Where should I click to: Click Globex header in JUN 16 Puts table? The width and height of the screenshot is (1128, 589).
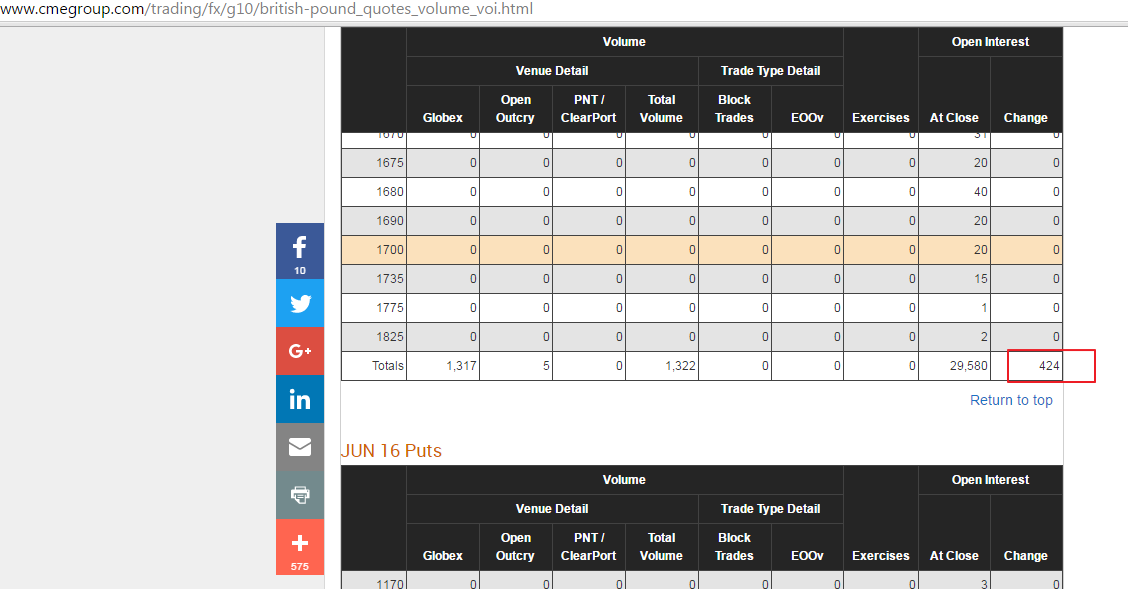pos(442,555)
